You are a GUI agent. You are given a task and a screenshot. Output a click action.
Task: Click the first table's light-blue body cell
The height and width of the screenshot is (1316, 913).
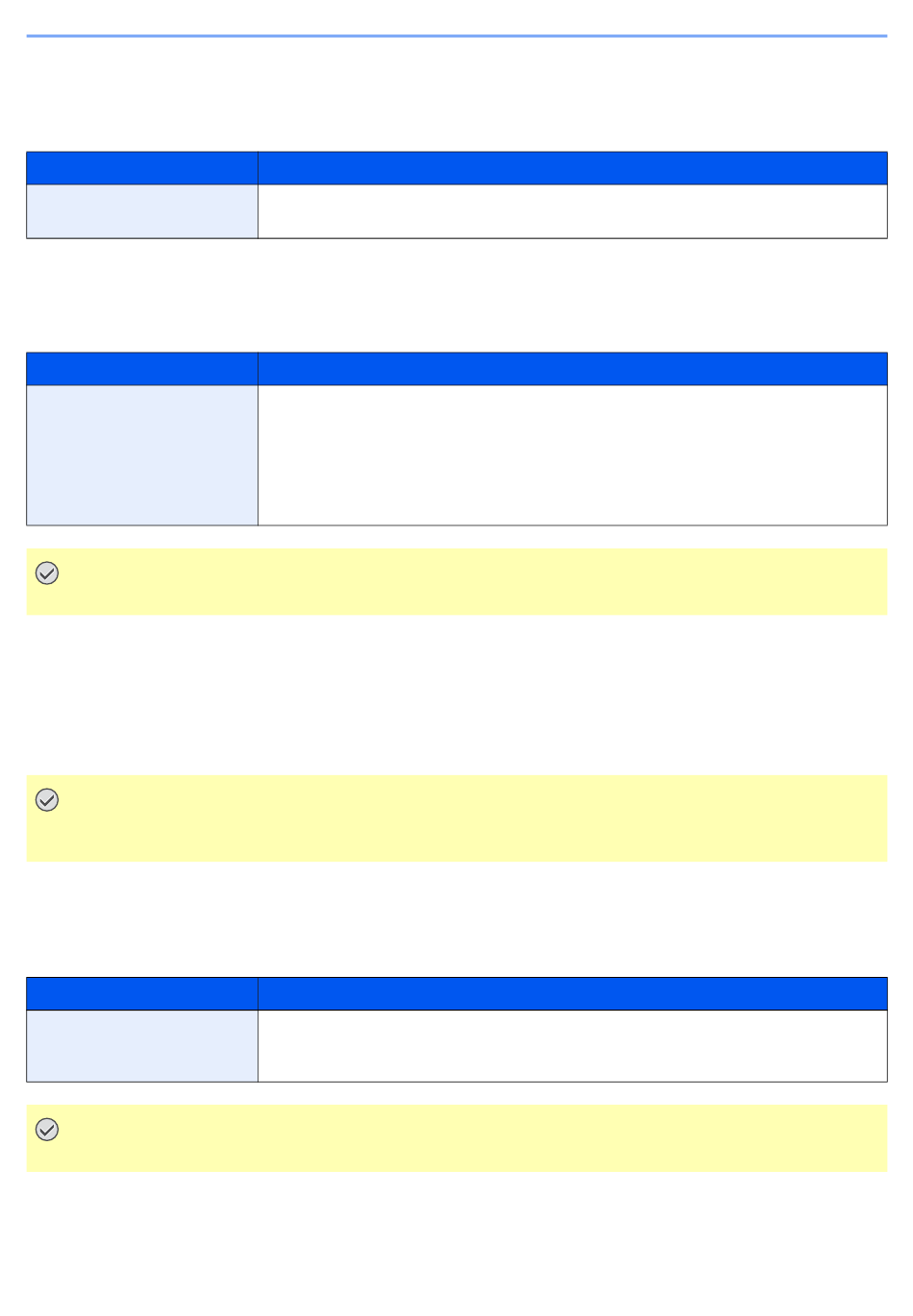point(142,211)
